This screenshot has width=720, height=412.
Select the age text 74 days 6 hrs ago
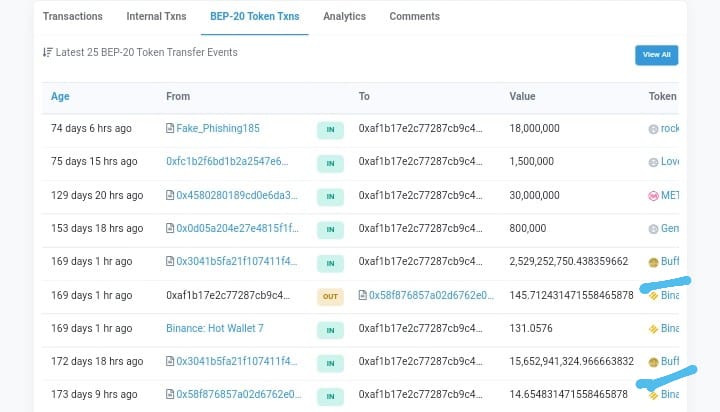click(91, 128)
